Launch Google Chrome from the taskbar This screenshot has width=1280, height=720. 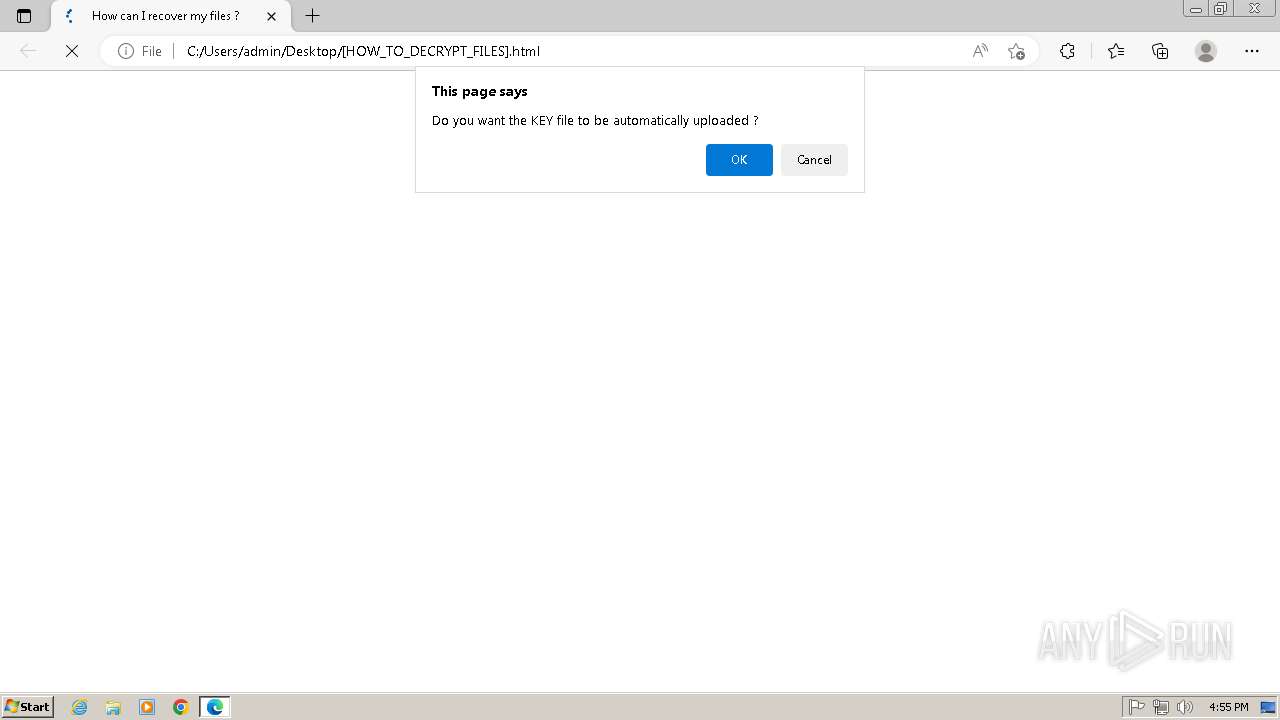pos(181,707)
